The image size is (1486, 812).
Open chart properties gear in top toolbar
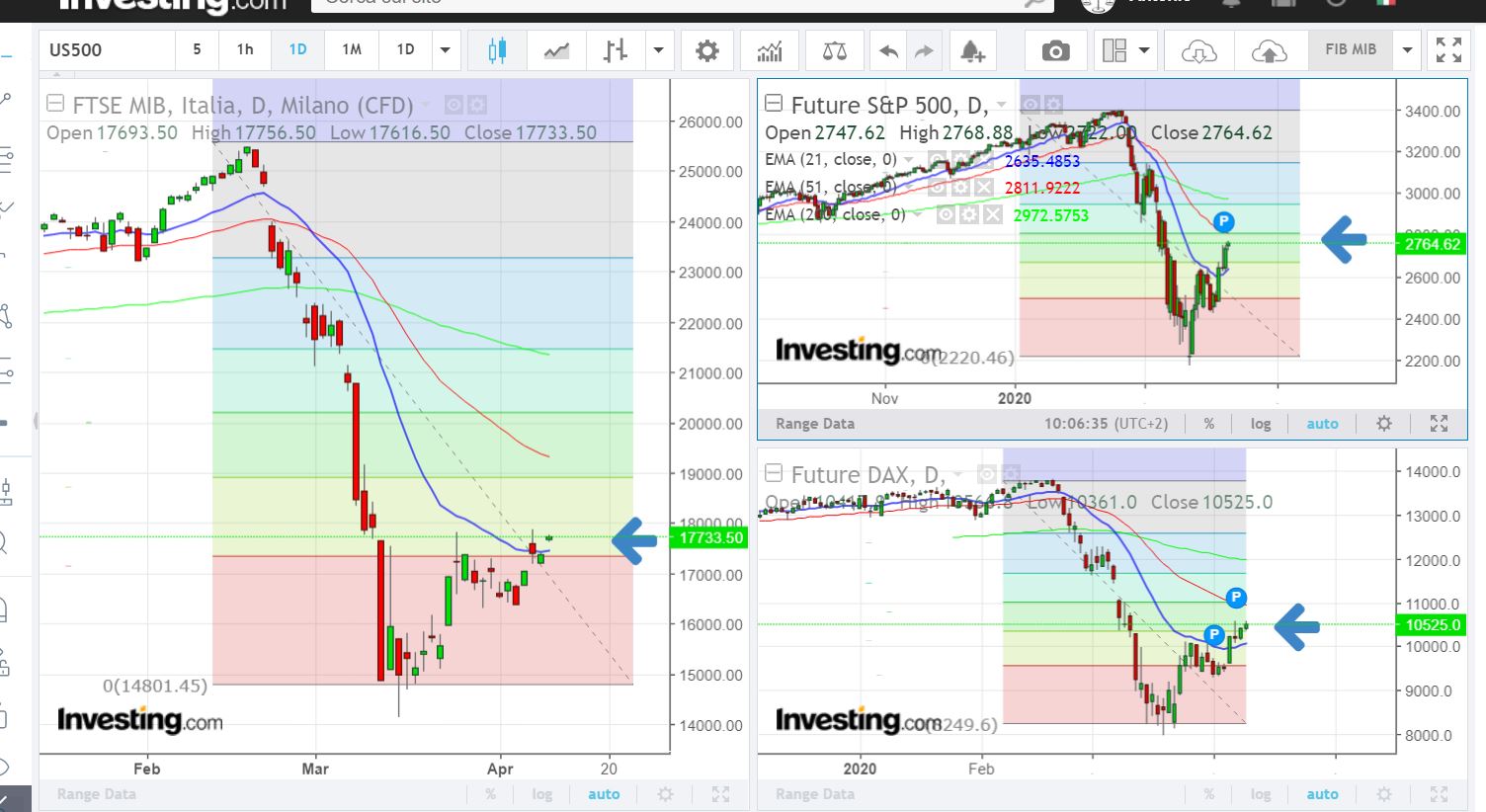click(x=707, y=50)
